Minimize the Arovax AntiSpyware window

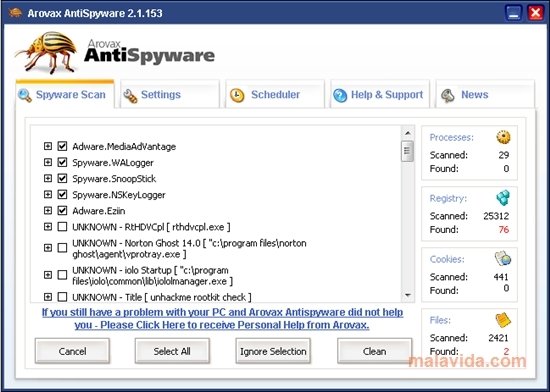click(514, 13)
